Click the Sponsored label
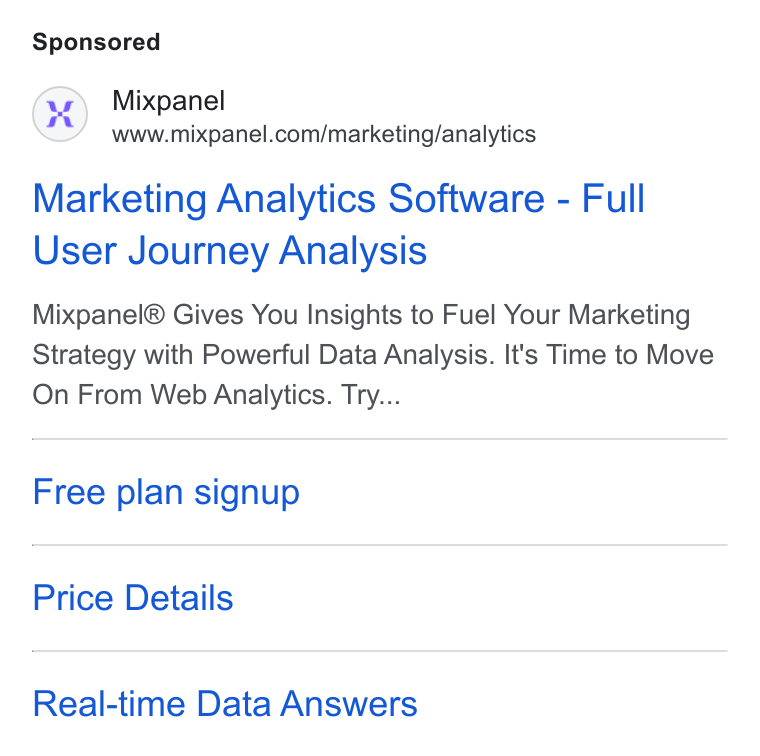 click(96, 43)
